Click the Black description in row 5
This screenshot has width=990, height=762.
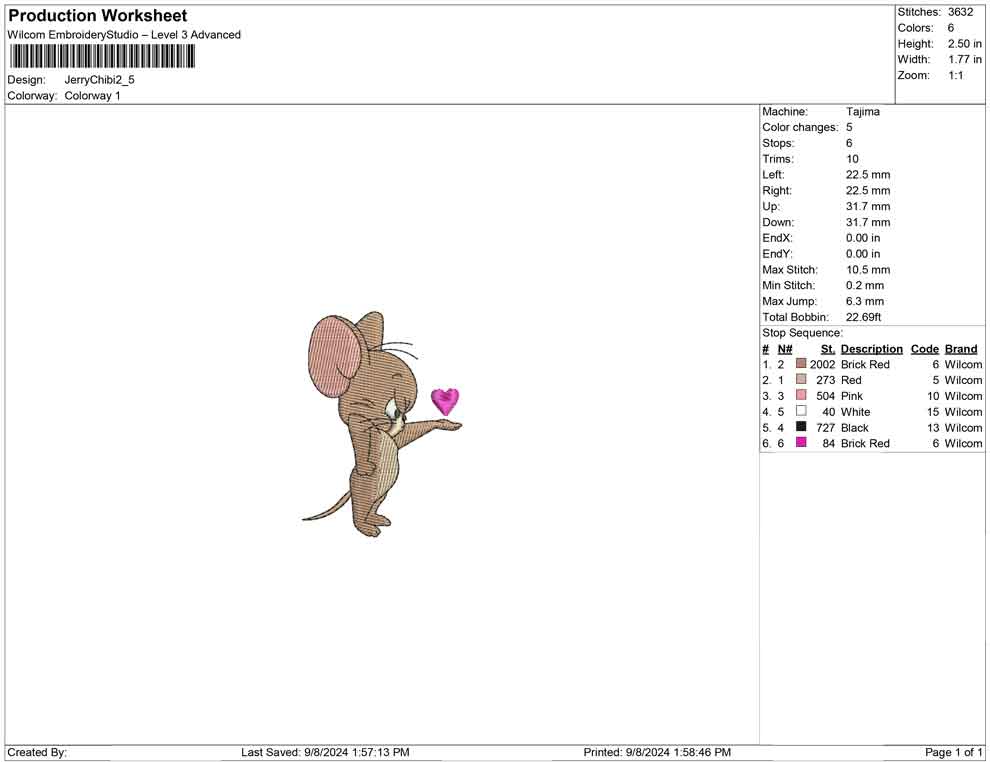point(855,427)
